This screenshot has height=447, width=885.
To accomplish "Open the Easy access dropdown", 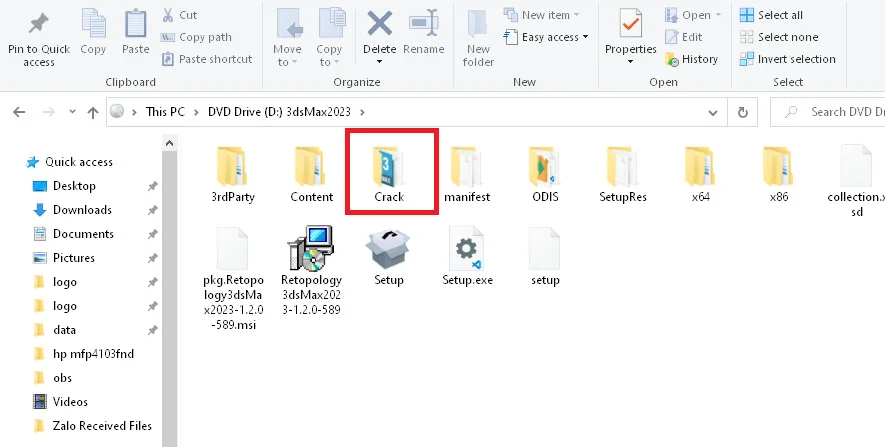I will click(546, 37).
